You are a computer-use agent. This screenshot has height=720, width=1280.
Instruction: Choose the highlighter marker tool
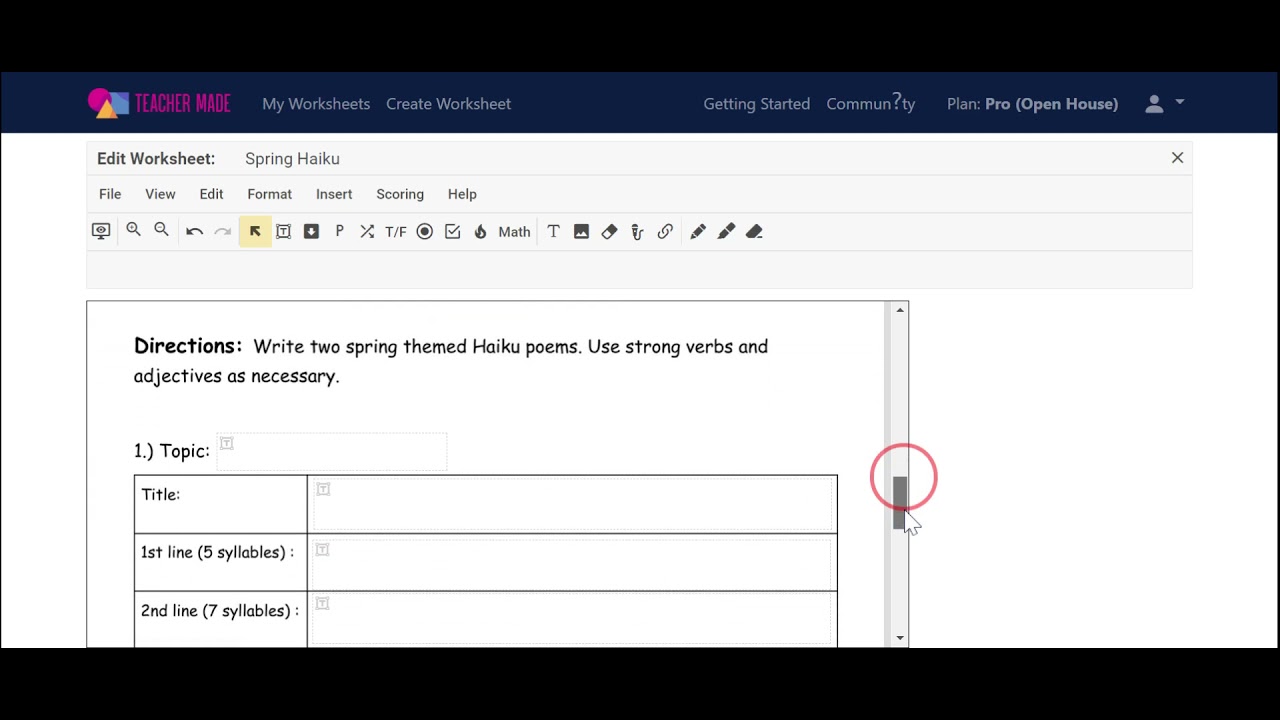726,231
